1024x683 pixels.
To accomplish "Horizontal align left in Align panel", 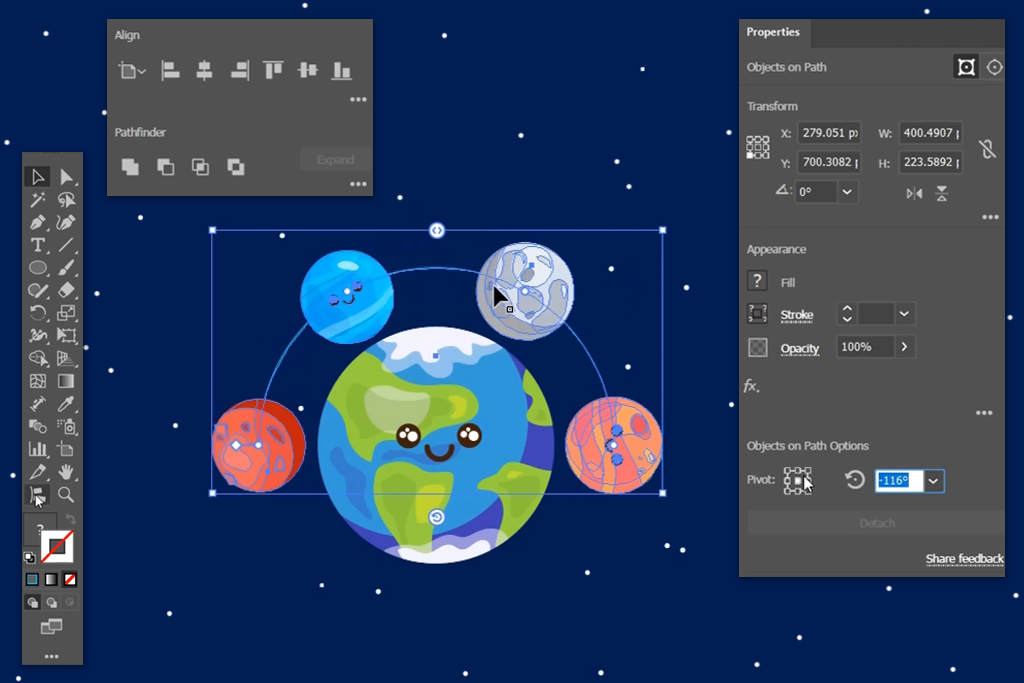I will pos(170,71).
